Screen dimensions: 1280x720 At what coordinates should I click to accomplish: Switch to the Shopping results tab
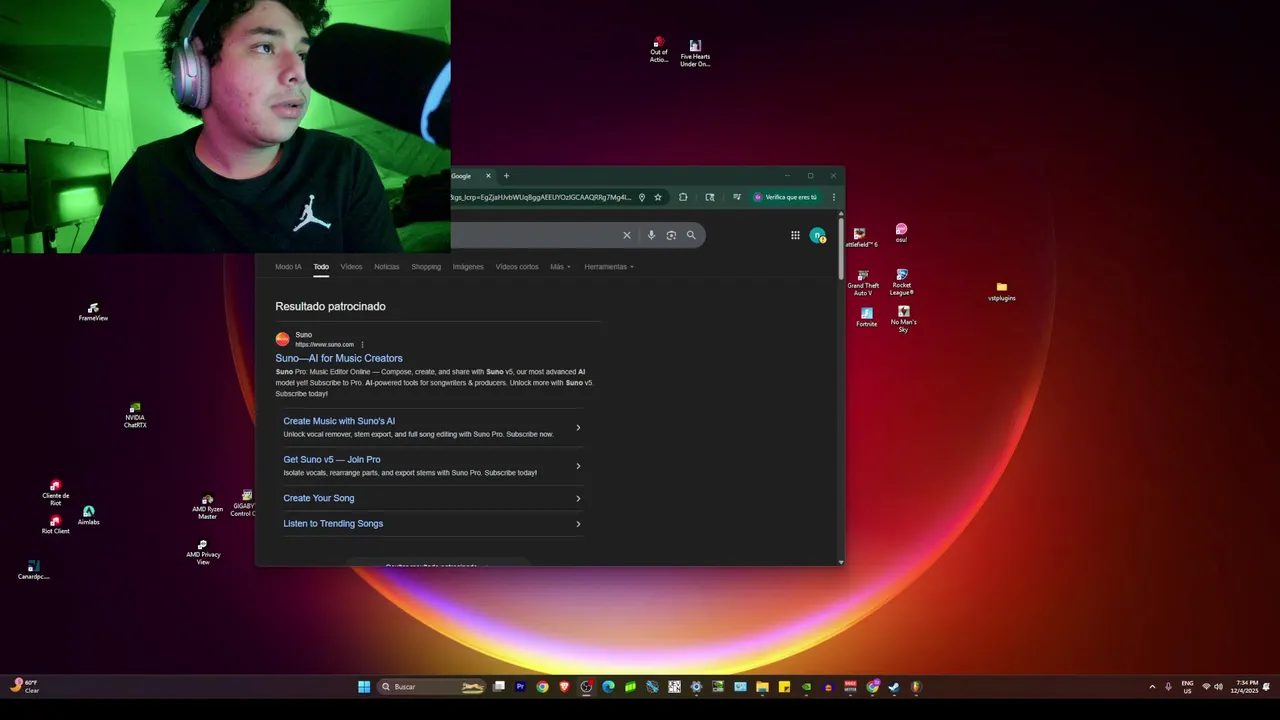point(426,267)
